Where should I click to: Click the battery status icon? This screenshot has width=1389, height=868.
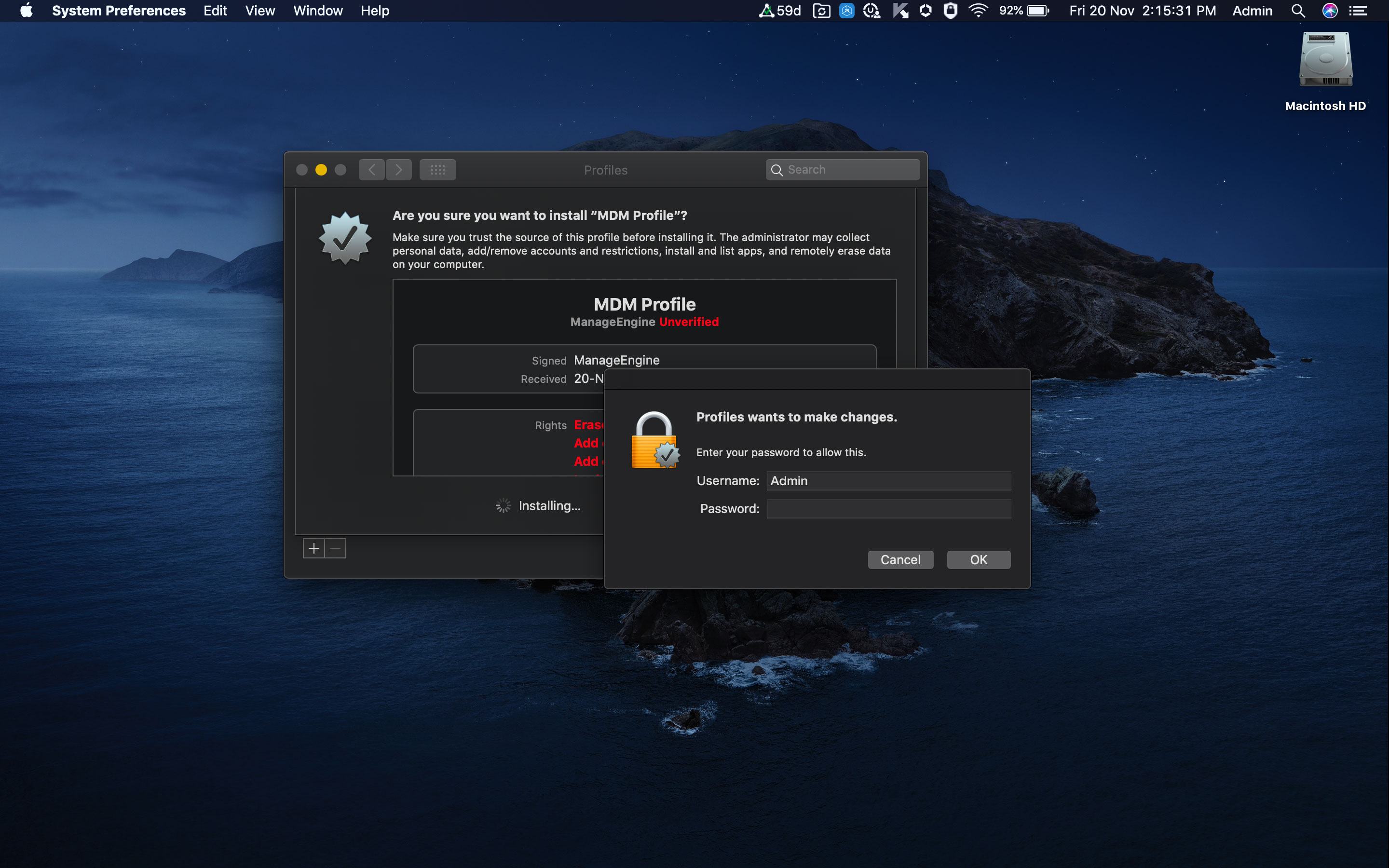pyautogui.click(x=1038, y=11)
